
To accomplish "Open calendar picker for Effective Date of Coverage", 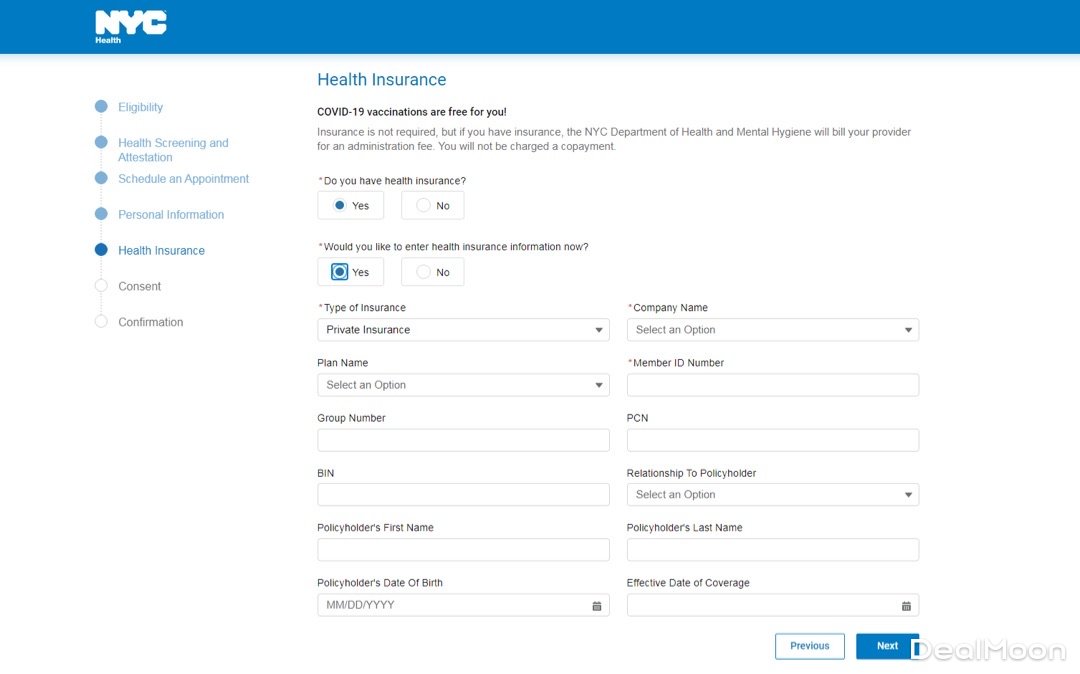I will (906, 606).
